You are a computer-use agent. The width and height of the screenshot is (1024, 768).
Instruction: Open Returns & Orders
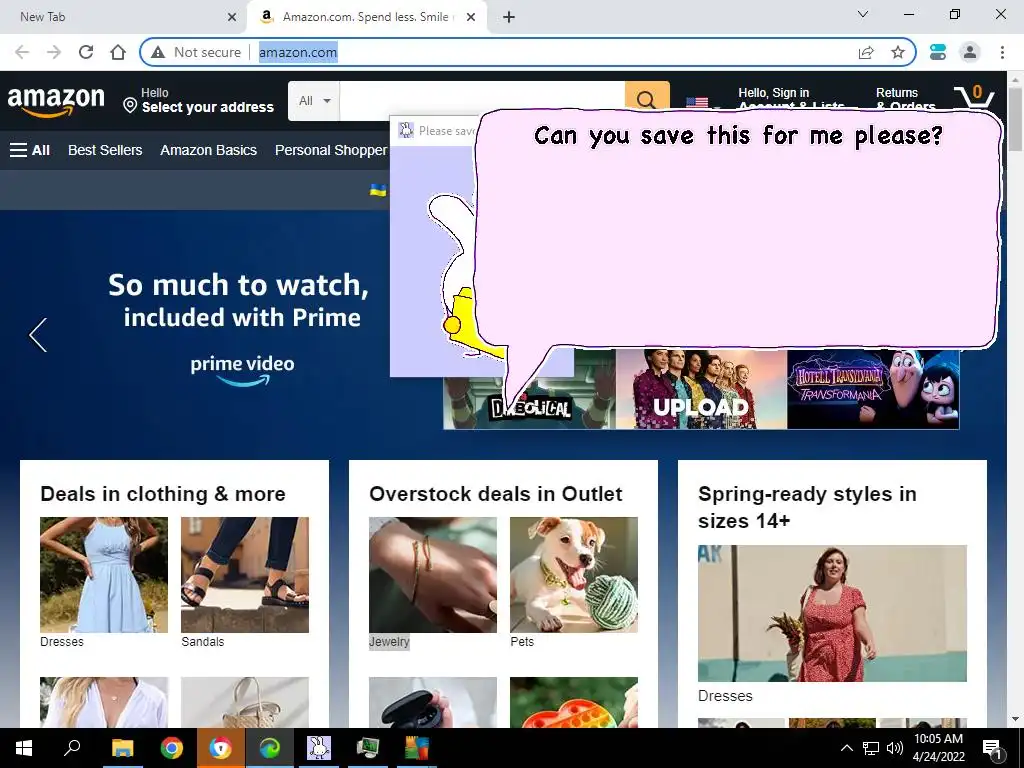point(905,99)
